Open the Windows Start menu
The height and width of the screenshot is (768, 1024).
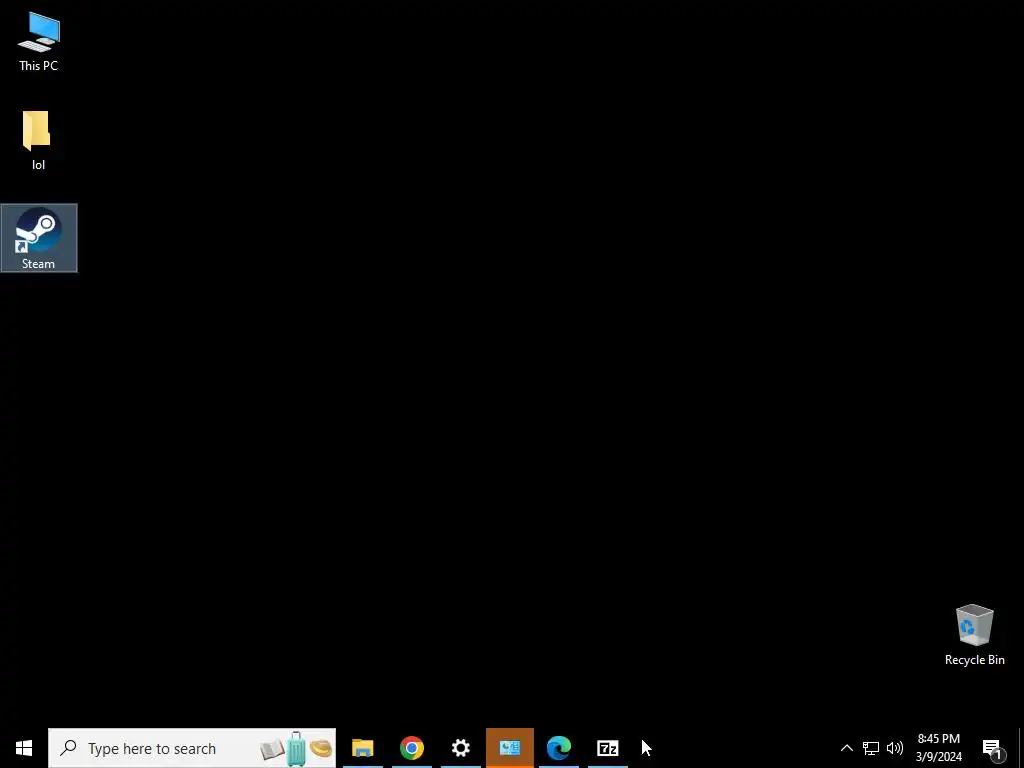pyautogui.click(x=24, y=748)
